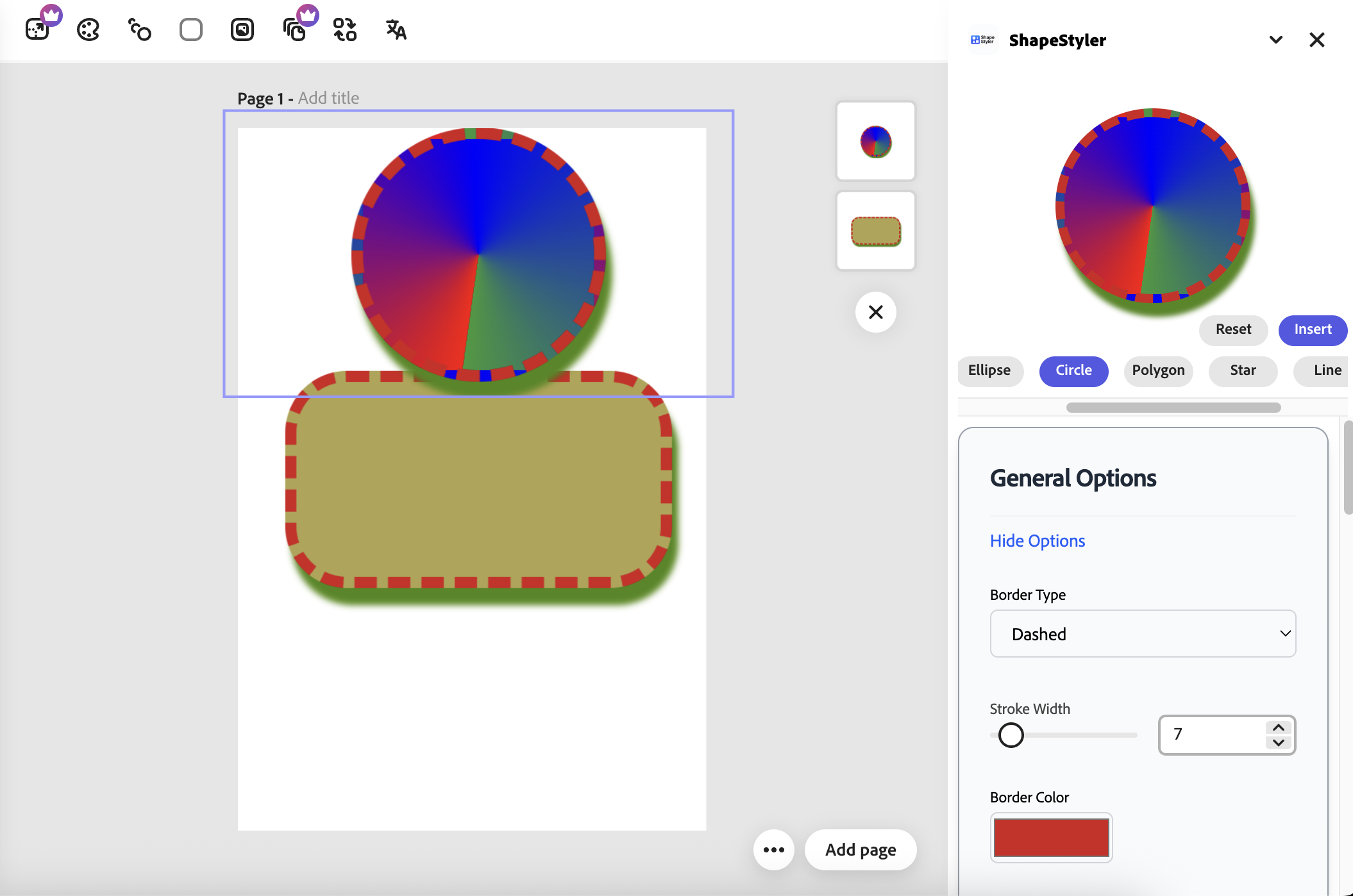This screenshot has height=896, width=1353.
Task: Switch to the Ellipse shape tab
Action: (x=989, y=370)
